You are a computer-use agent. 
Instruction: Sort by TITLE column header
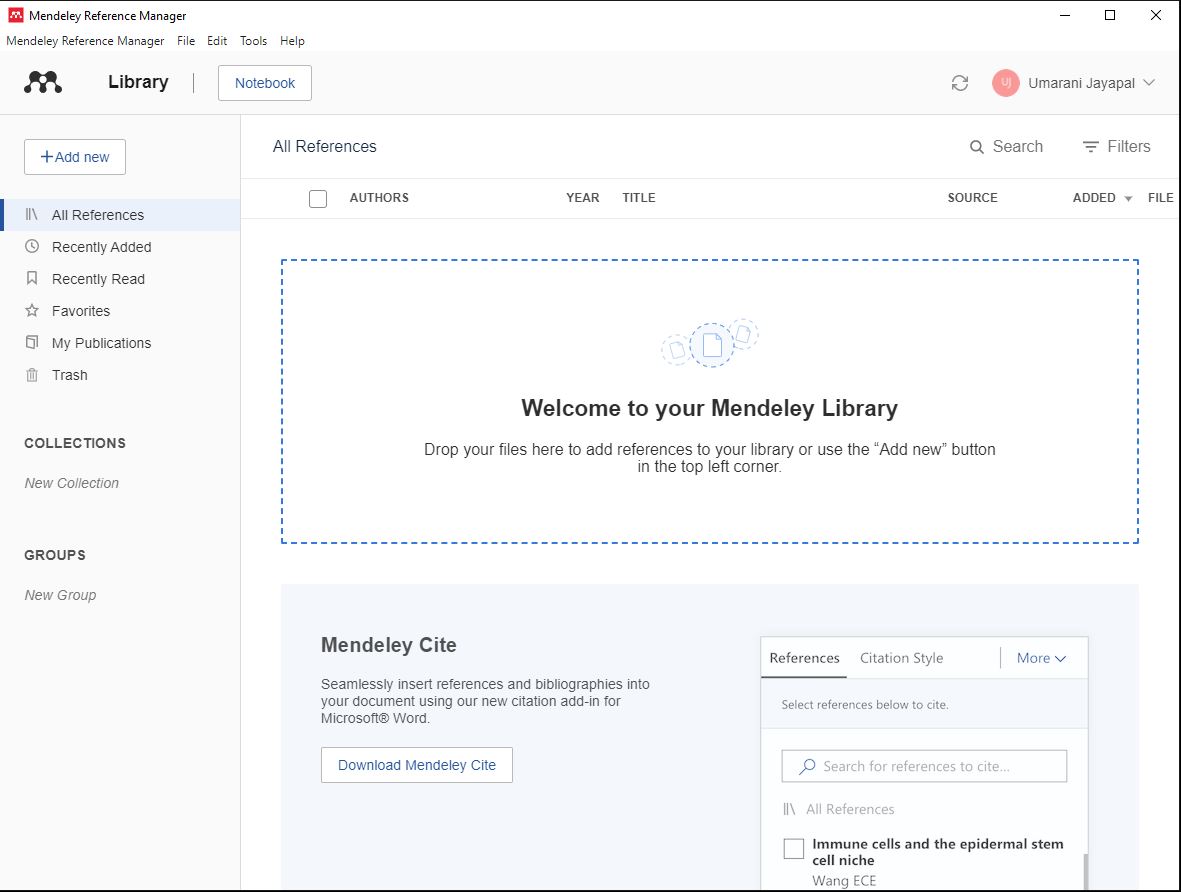coord(639,198)
